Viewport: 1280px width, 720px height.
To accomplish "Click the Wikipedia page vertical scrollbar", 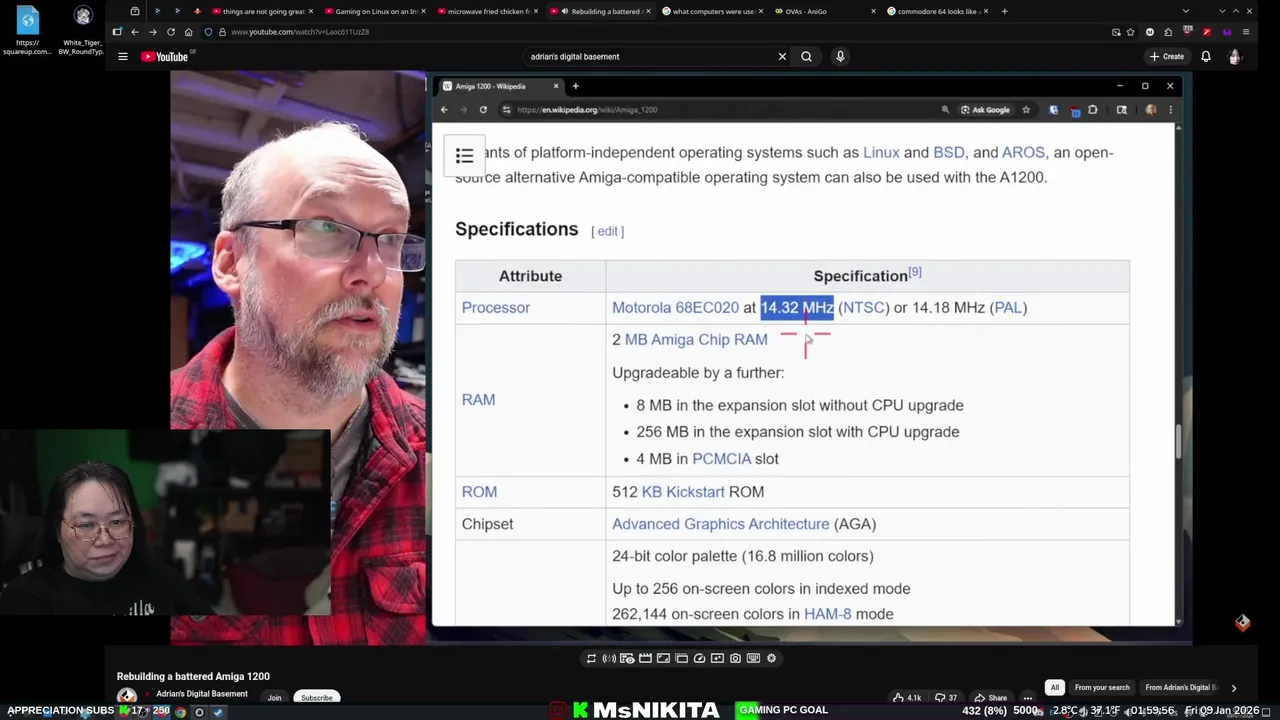I will [1179, 442].
